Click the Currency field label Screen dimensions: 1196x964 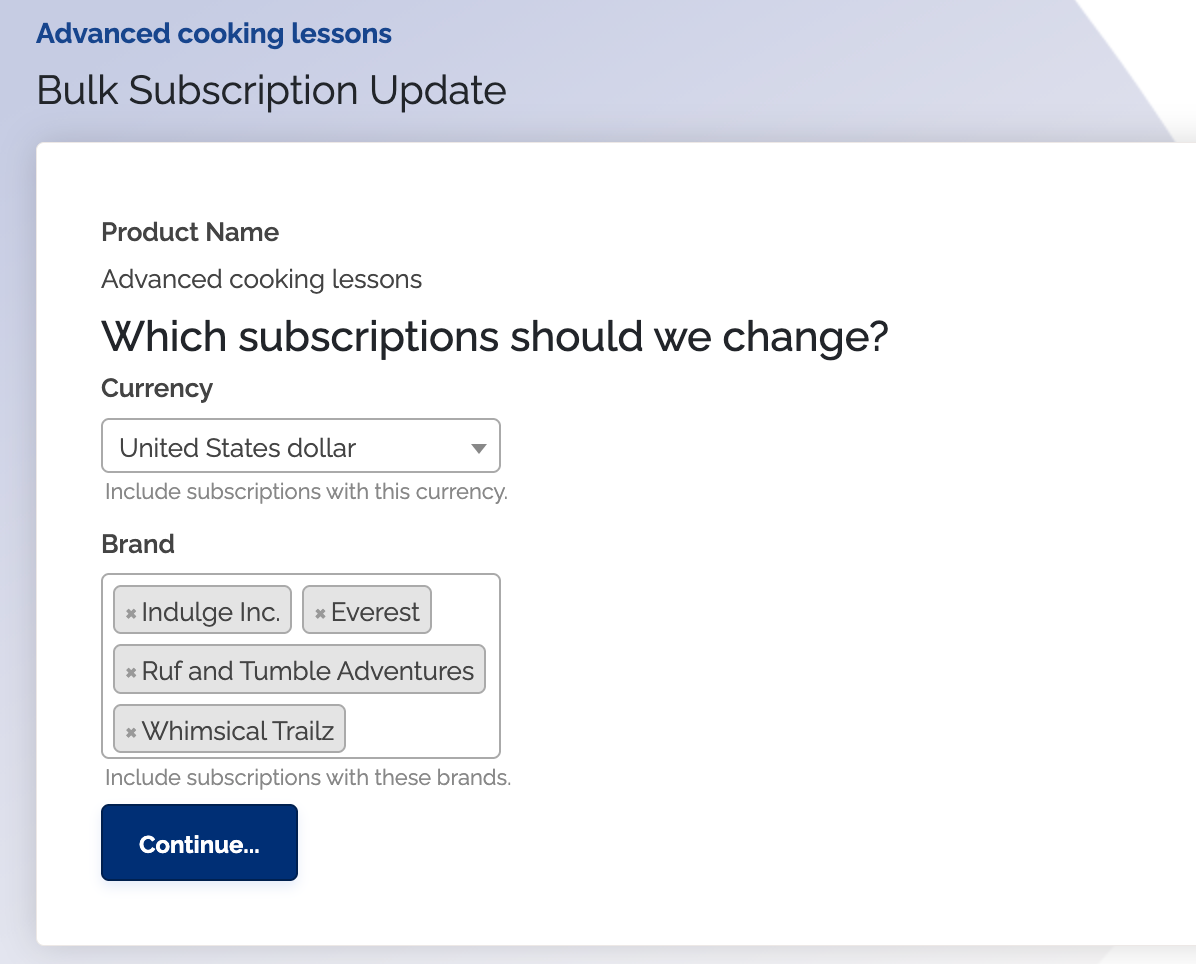coord(157,388)
